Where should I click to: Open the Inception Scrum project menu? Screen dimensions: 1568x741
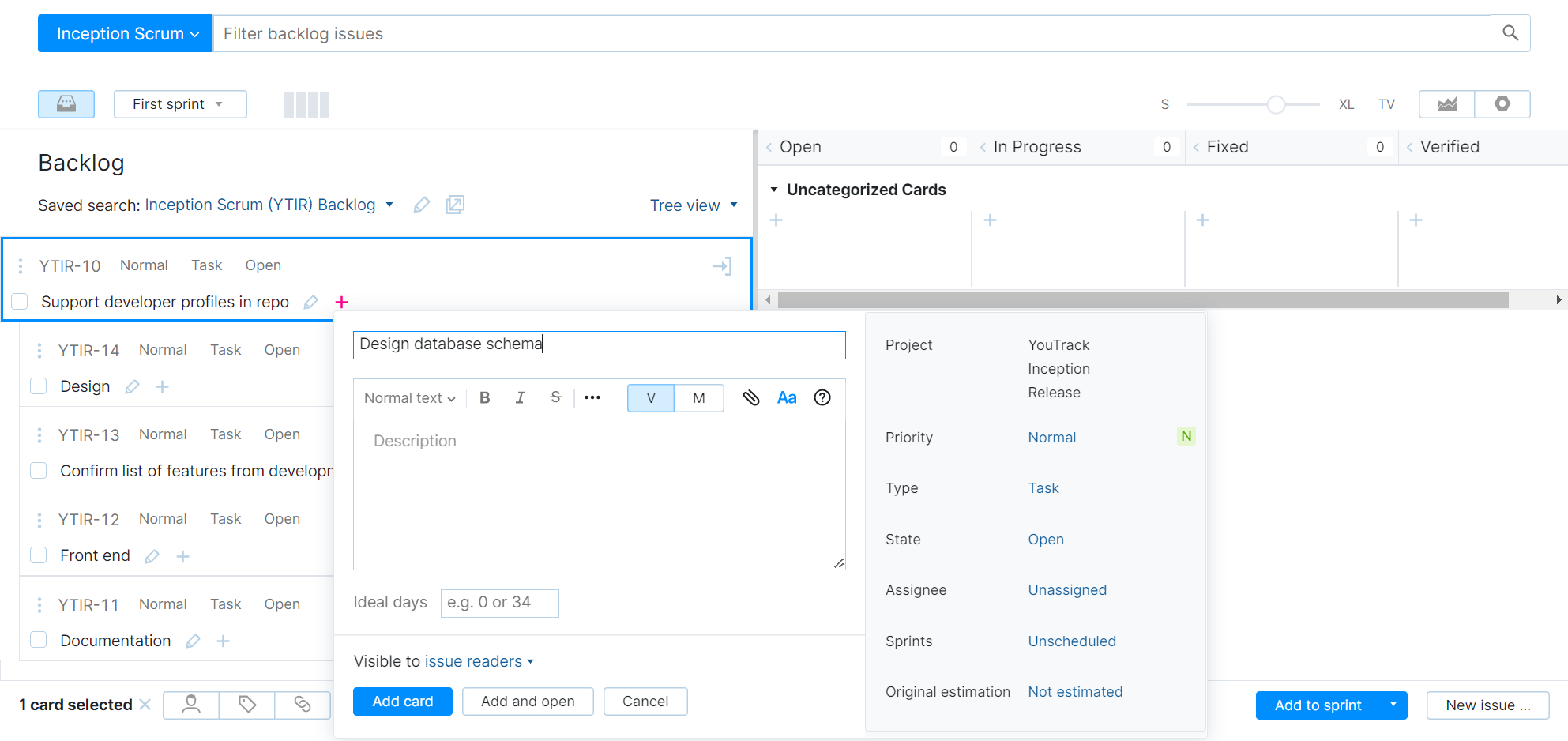click(x=124, y=33)
